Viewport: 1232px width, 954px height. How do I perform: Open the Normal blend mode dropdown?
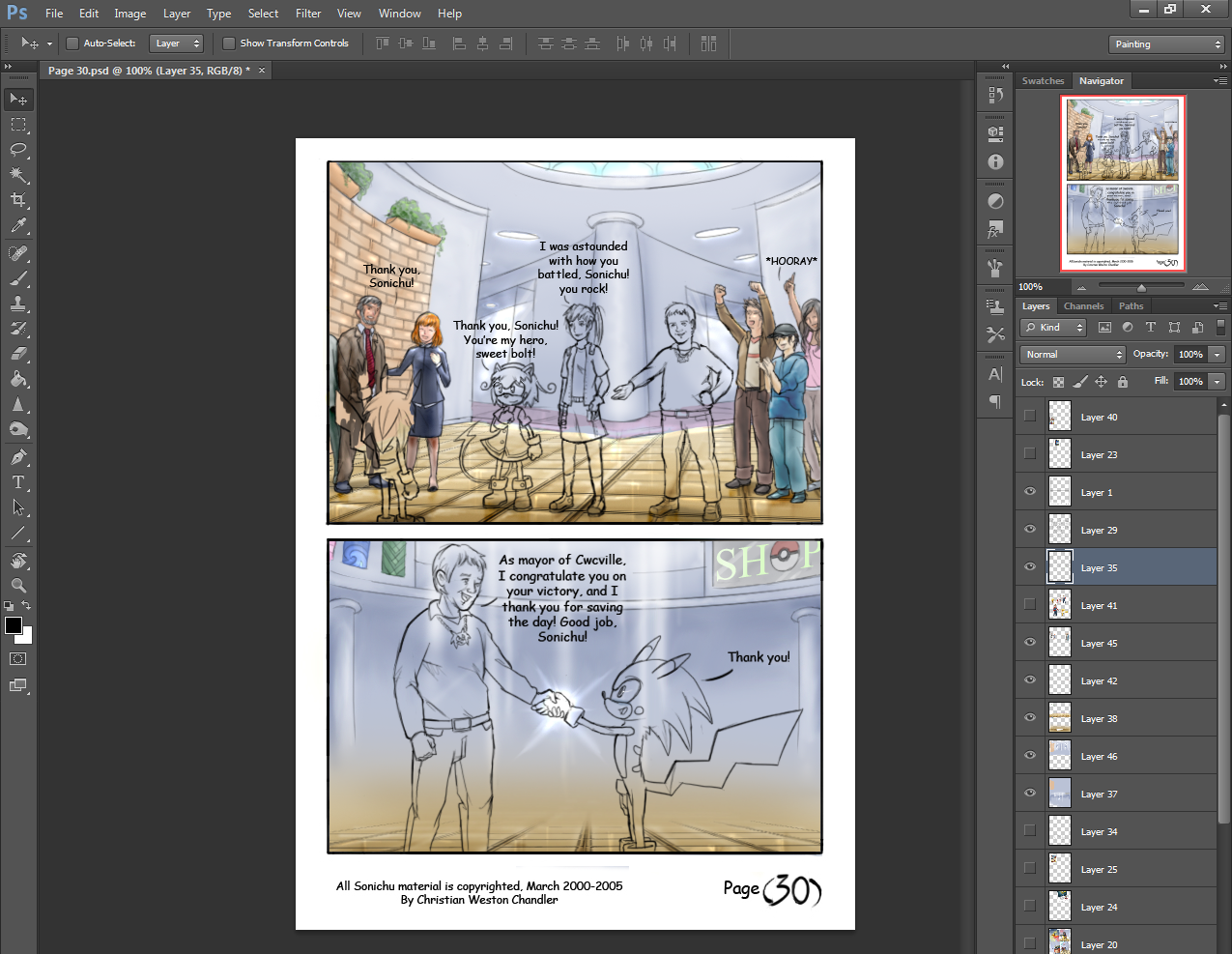pyautogui.click(x=1073, y=355)
